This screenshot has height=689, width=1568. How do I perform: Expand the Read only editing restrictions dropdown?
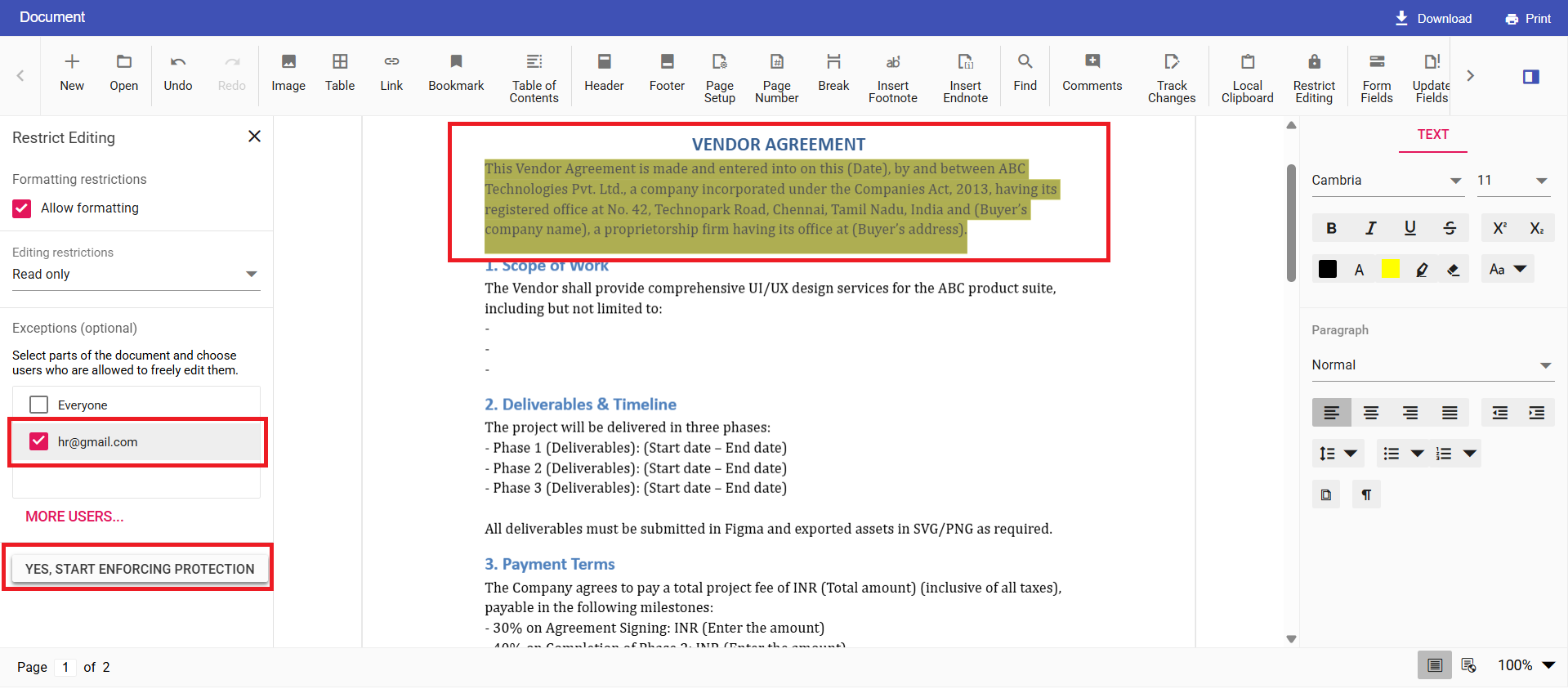click(251, 275)
